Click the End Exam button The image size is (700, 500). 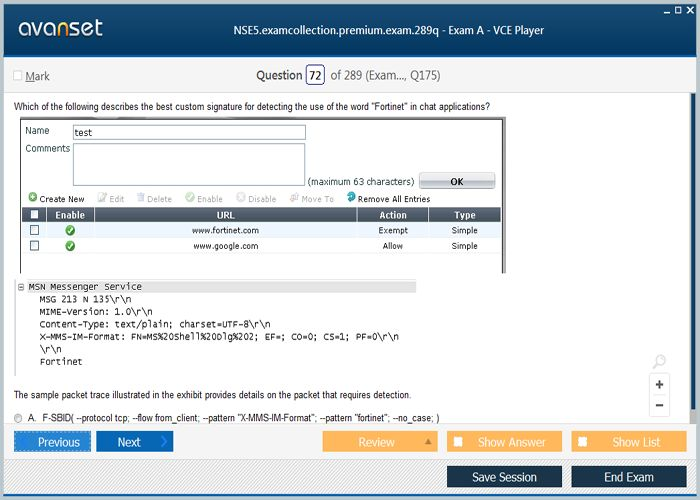point(629,477)
